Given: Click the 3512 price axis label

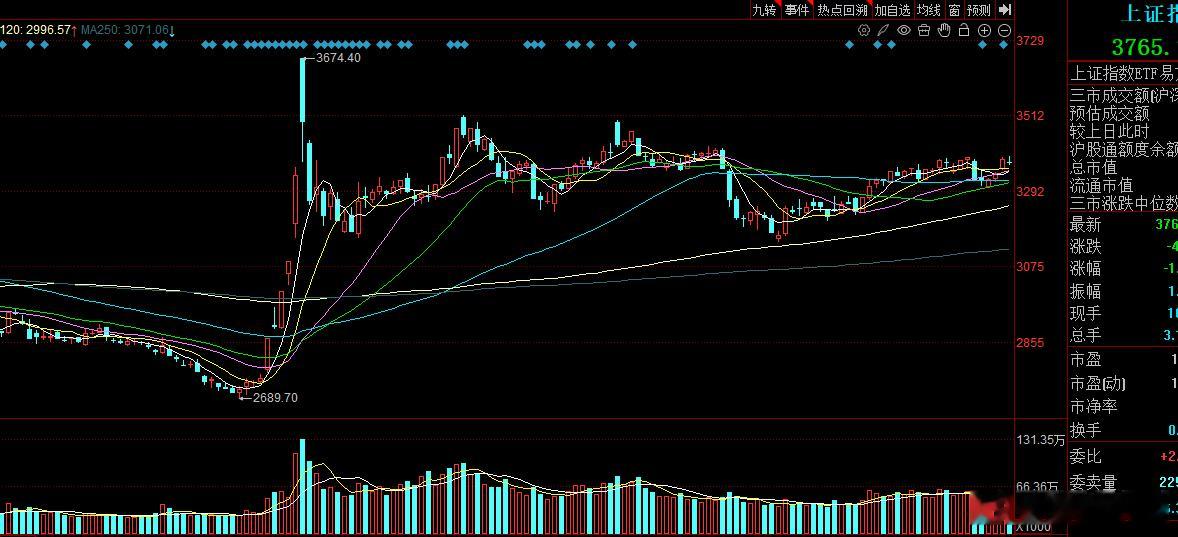Looking at the screenshot, I should coord(1029,116).
